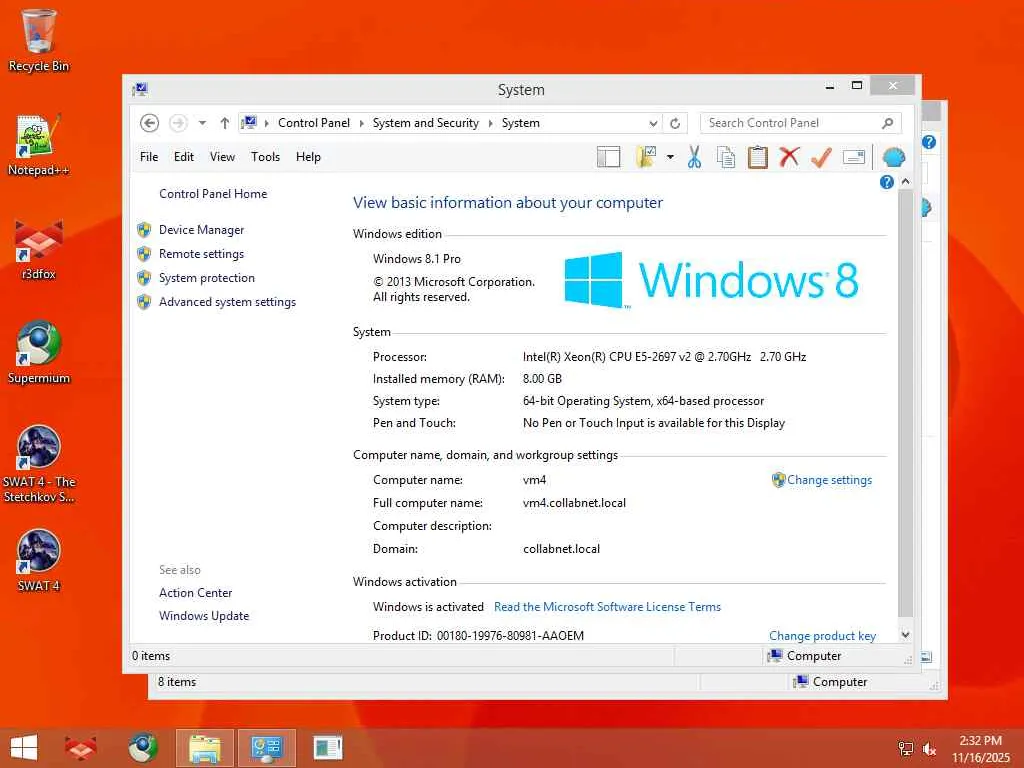Click File Explorer in the taskbar
This screenshot has width=1024, height=768.
click(x=204, y=748)
